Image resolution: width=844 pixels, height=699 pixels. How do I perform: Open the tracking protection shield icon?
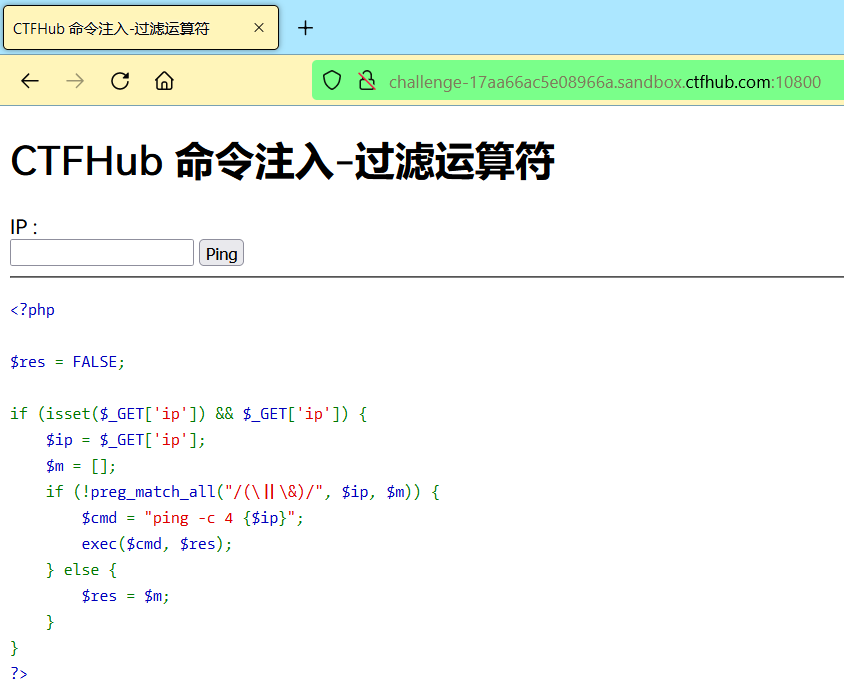(x=332, y=81)
